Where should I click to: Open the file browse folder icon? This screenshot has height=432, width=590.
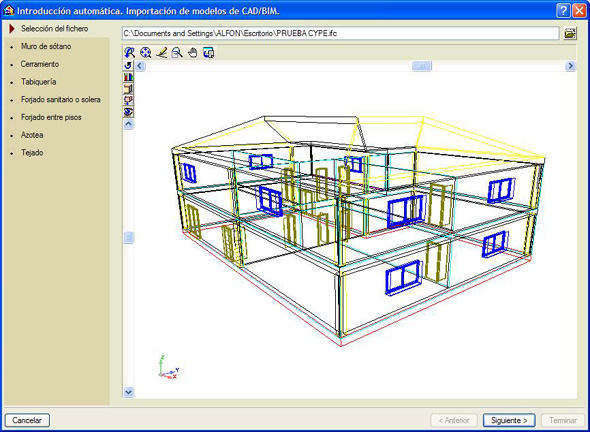(x=570, y=33)
